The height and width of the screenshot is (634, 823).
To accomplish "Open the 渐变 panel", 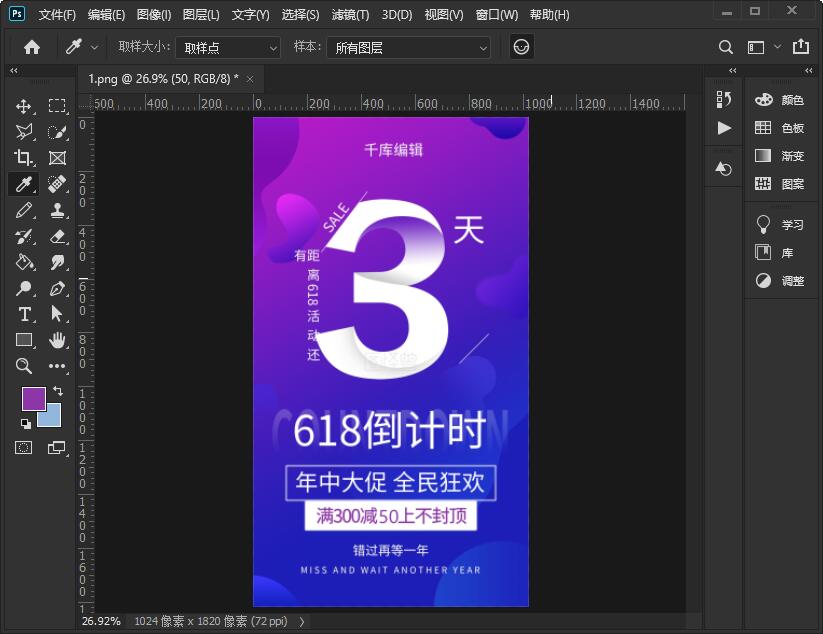I will (x=779, y=156).
